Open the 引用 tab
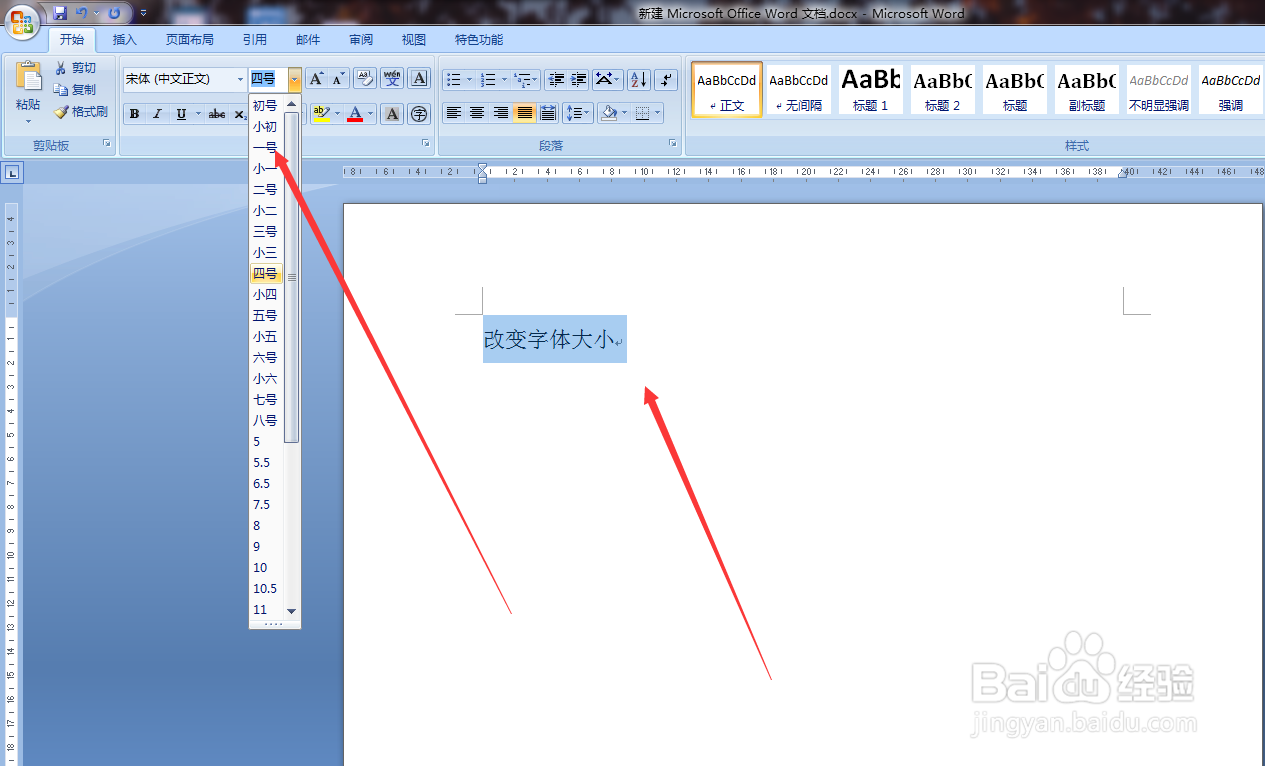This screenshot has width=1265, height=766. 255,40
